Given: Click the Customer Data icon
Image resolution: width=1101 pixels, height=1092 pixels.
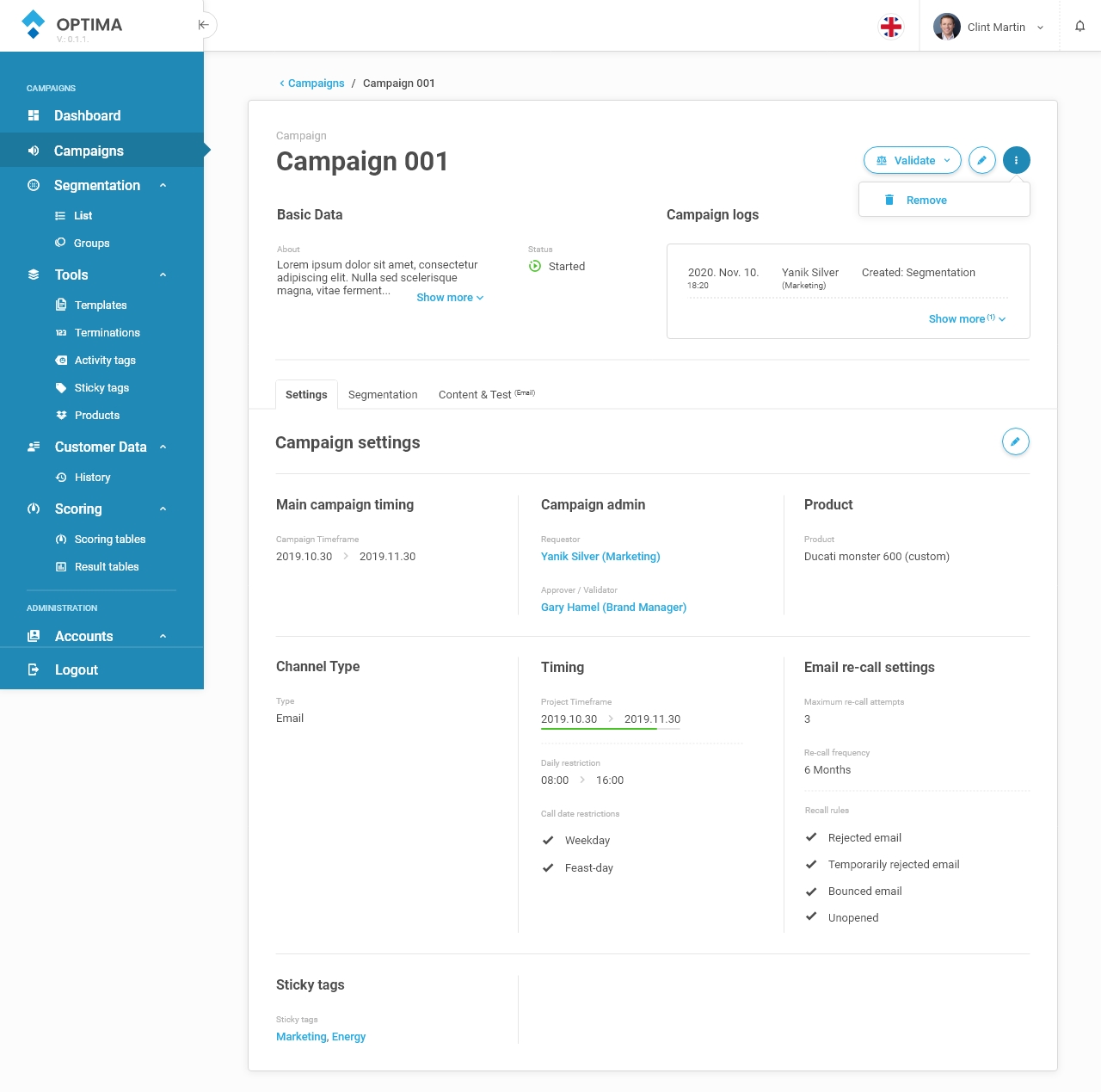Looking at the screenshot, I should pos(34,447).
